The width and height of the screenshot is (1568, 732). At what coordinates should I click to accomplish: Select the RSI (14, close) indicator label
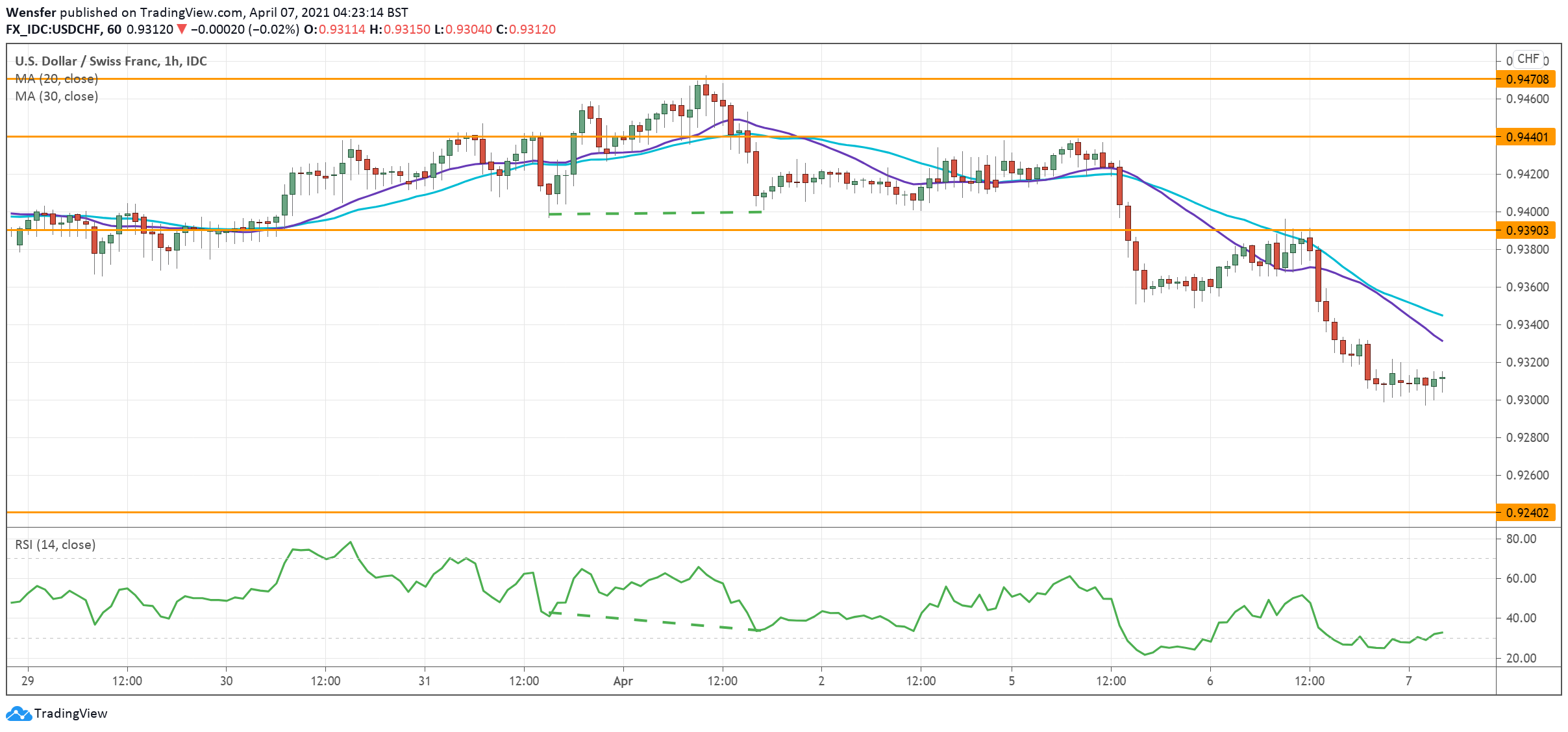[55, 544]
